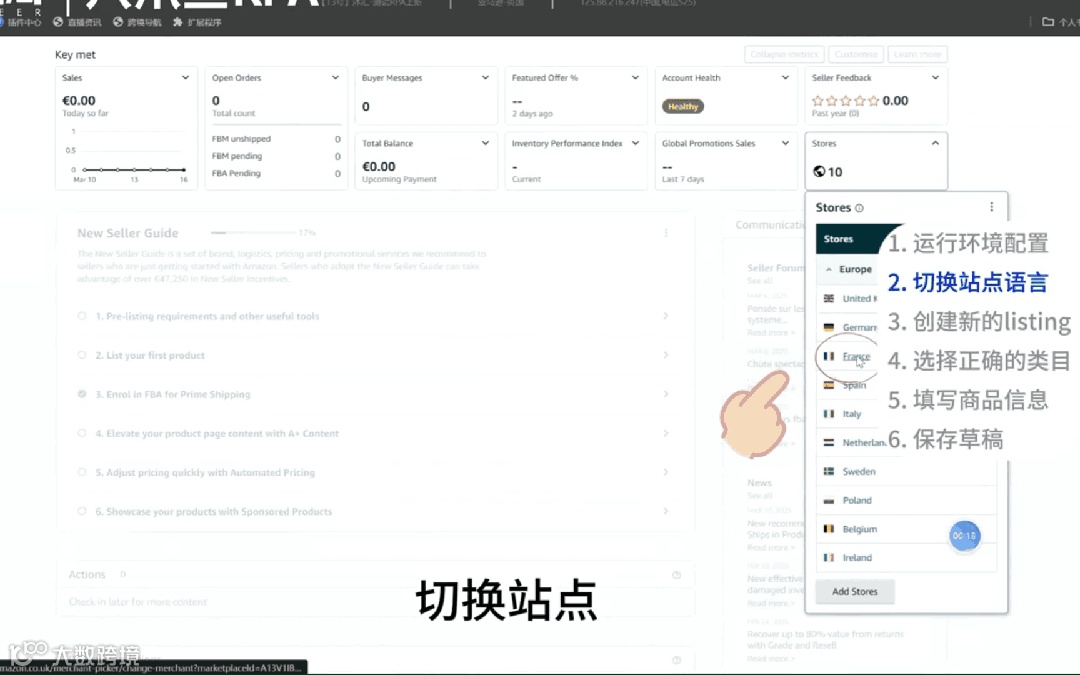Expand step 4 Elevate product page chevron
This screenshot has width=1080, height=675.
click(x=666, y=433)
